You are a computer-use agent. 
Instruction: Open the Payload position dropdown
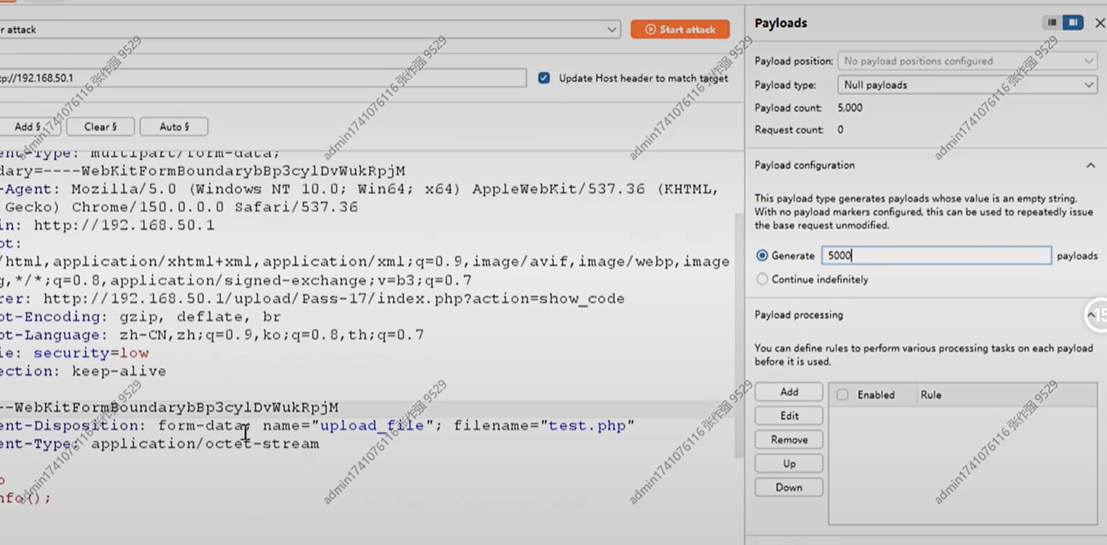coord(967,61)
